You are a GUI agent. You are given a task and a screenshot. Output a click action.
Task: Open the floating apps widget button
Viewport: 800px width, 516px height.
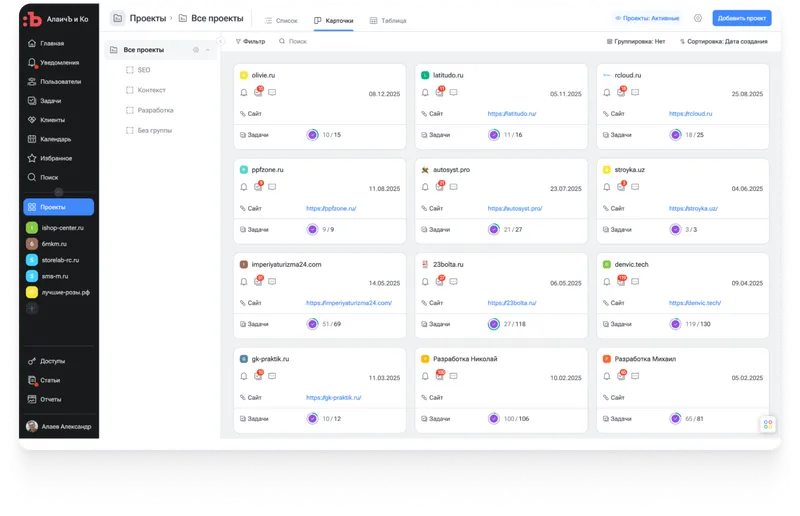point(767,425)
